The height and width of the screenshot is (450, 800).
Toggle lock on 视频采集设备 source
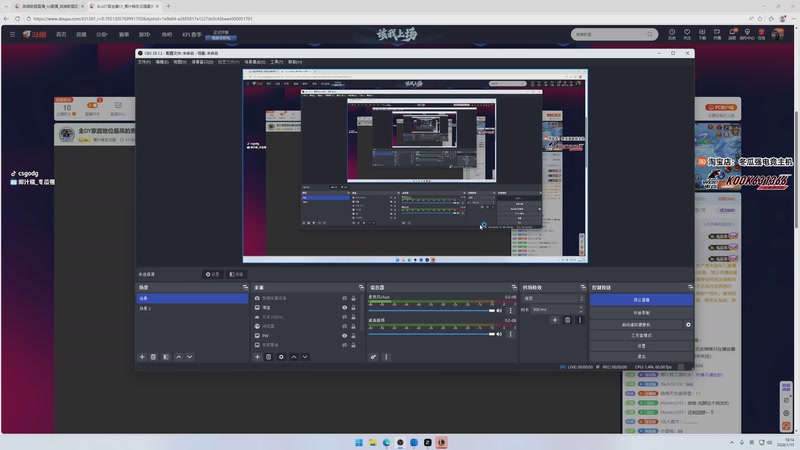(x=353, y=298)
